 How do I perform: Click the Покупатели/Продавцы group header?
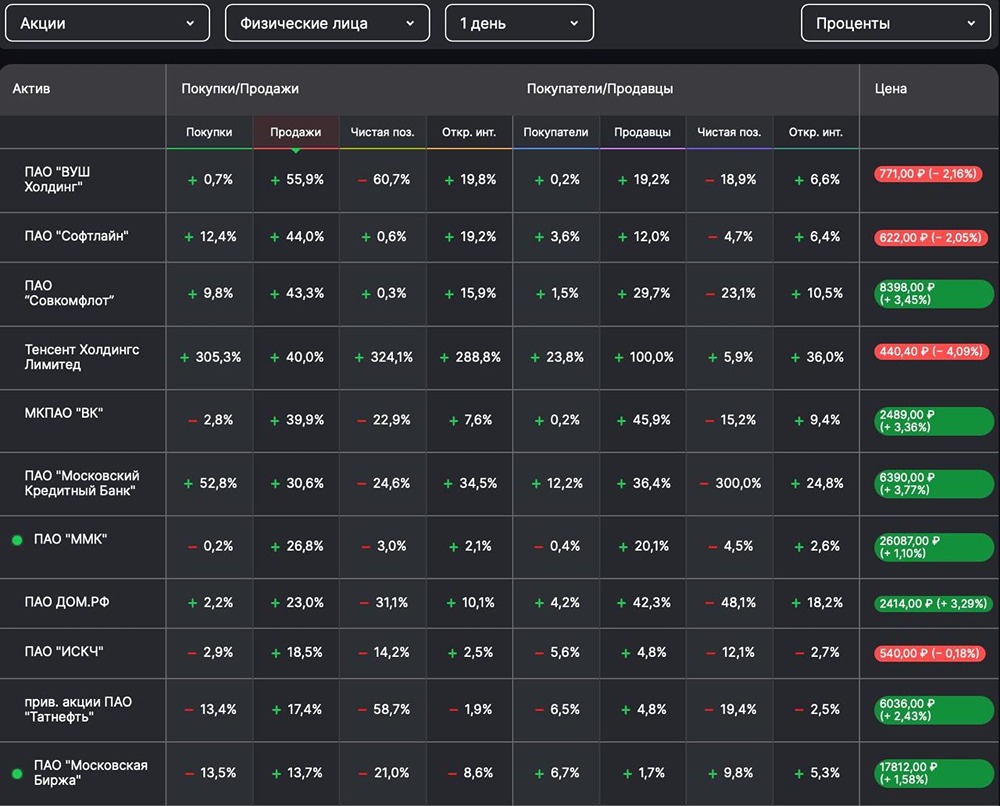(599, 89)
